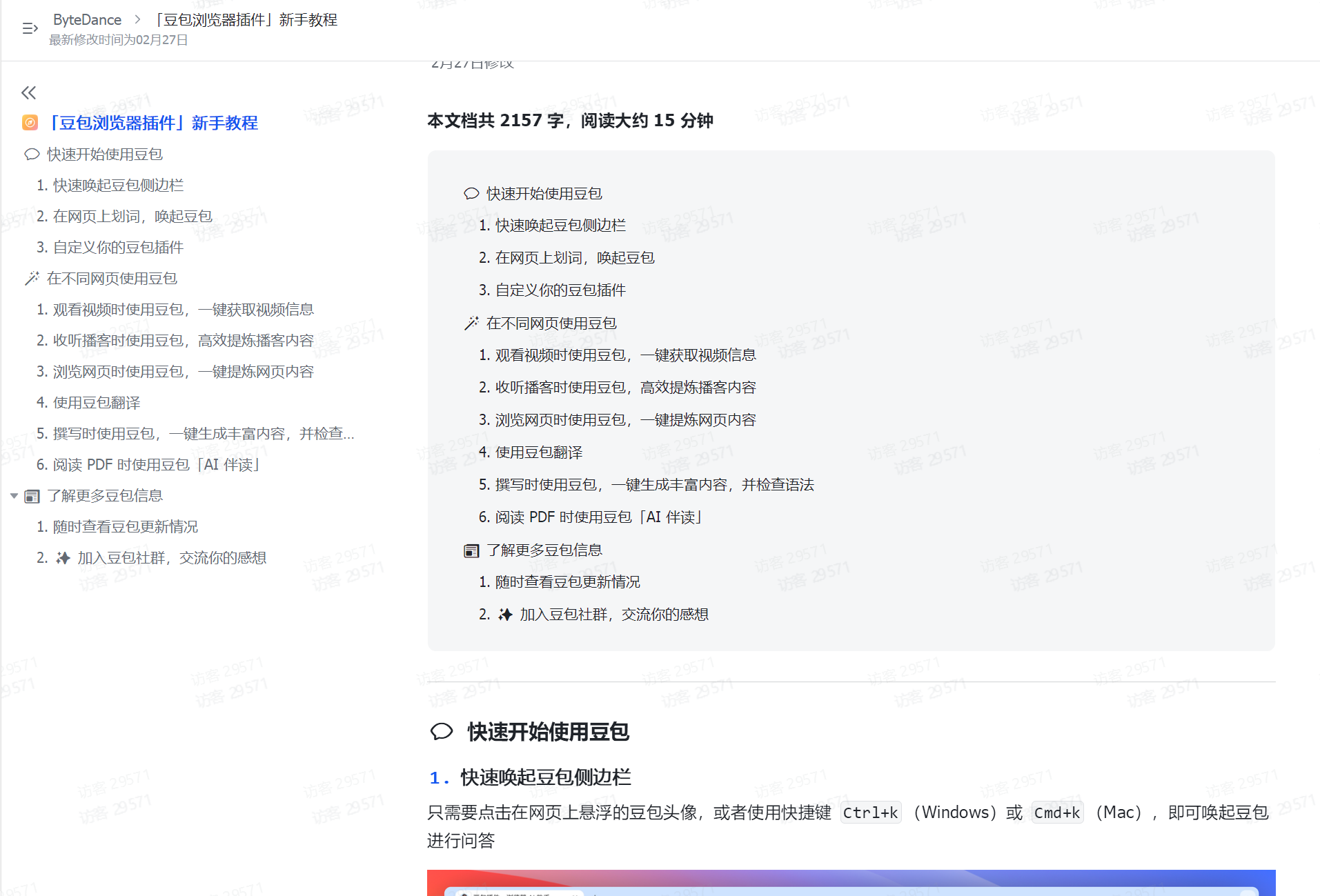The image size is (1320, 896).
Task: Click sparkle icon in sidebar 加入豆包社群 row
Action: (x=63, y=558)
